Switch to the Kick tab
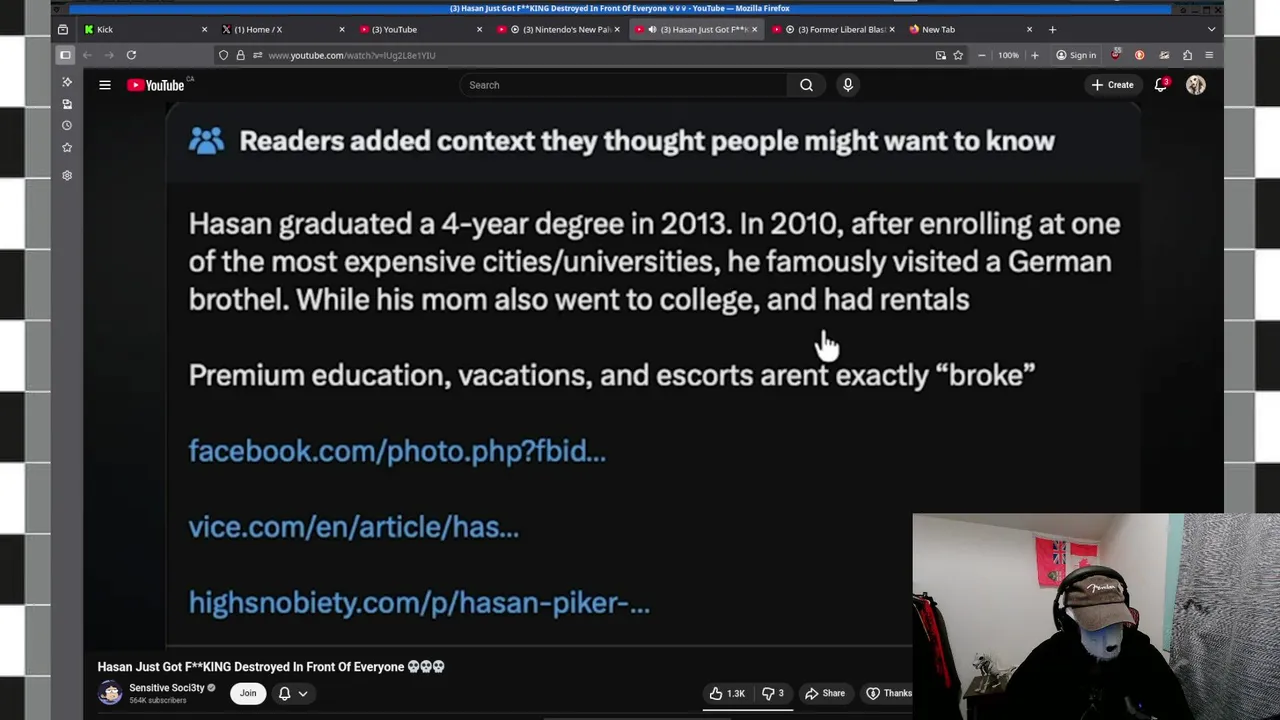The height and width of the screenshot is (720, 1280). click(x=146, y=29)
